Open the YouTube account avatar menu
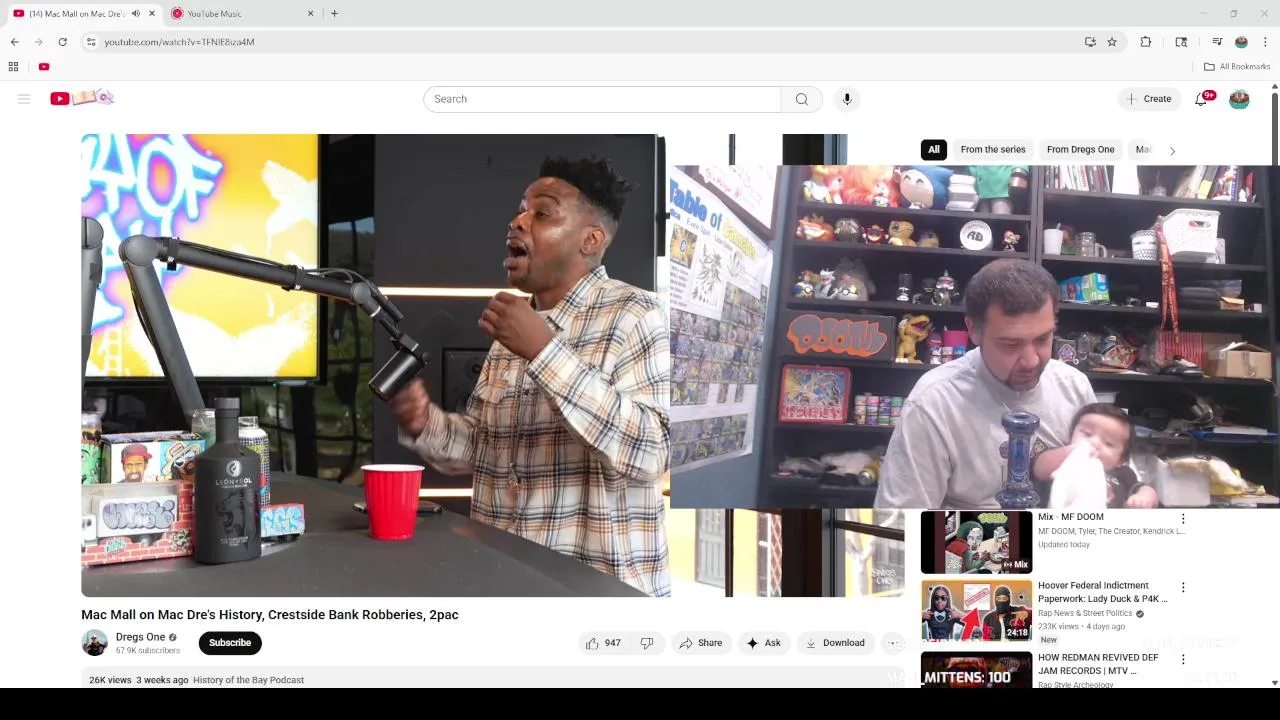Viewport: 1280px width, 720px height. click(1239, 99)
